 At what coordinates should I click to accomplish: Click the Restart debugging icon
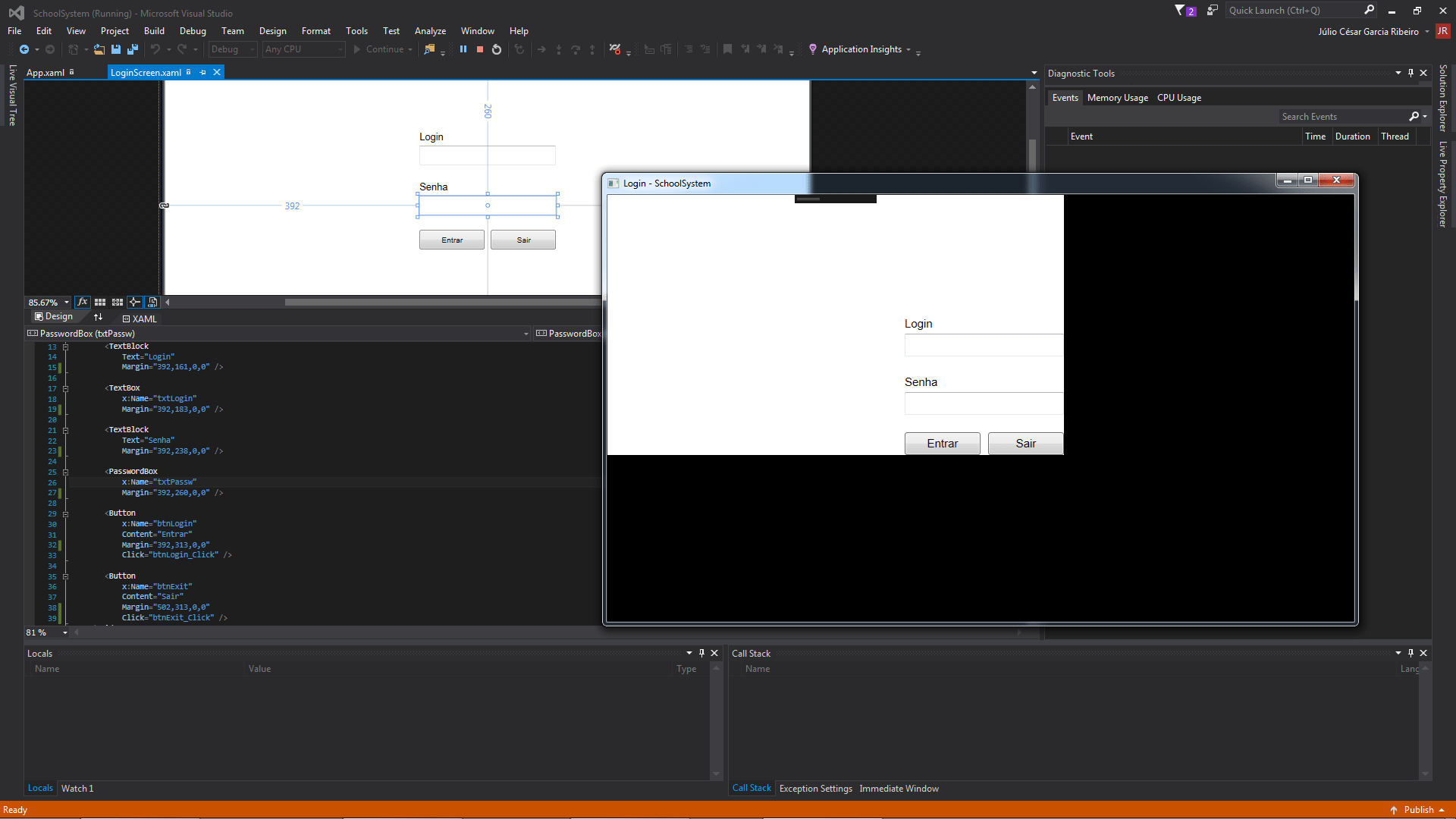(x=497, y=49)
